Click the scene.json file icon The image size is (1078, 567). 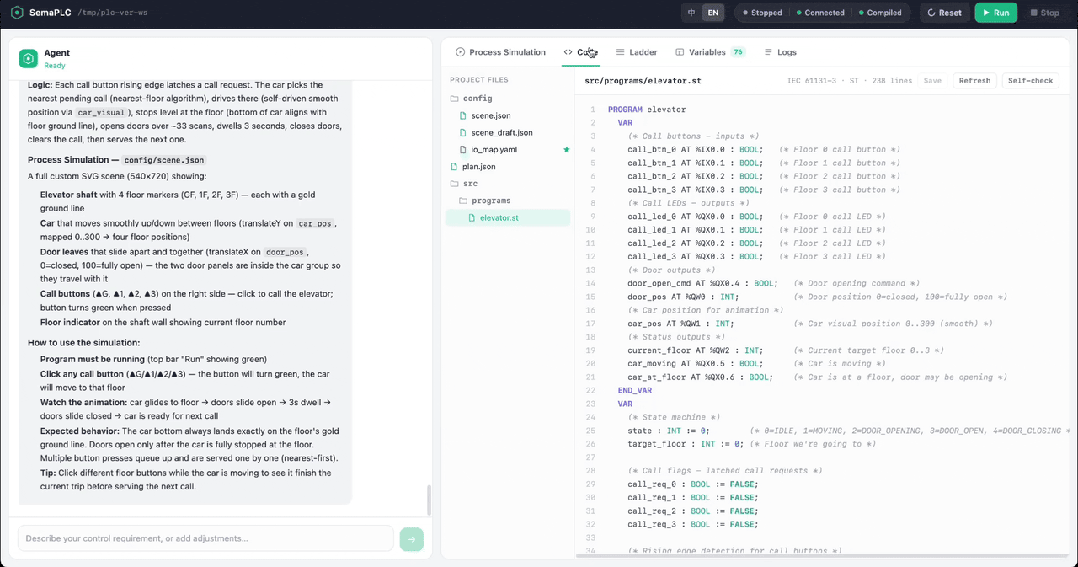[463, 116]
